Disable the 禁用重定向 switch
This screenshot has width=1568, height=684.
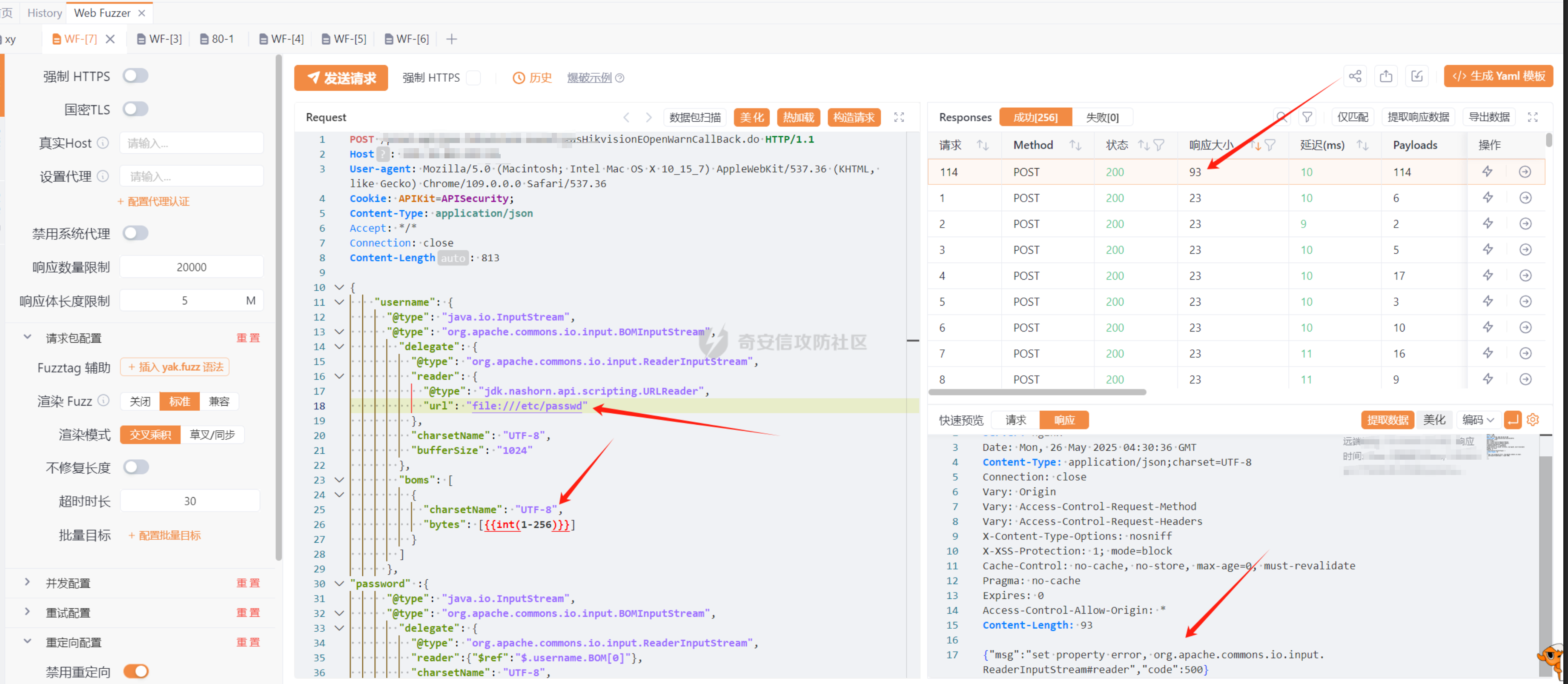pyautogui.click(x=135, y=671)
